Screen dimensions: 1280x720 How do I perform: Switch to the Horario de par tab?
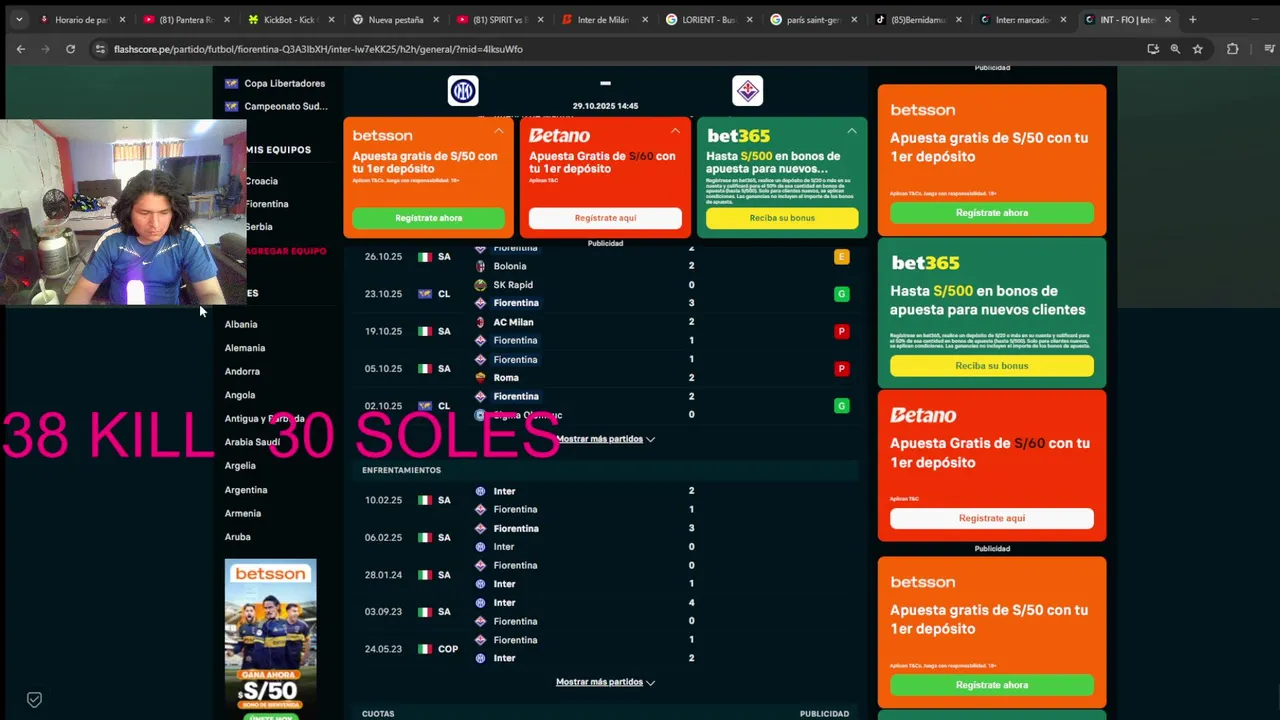pos(82,19)
